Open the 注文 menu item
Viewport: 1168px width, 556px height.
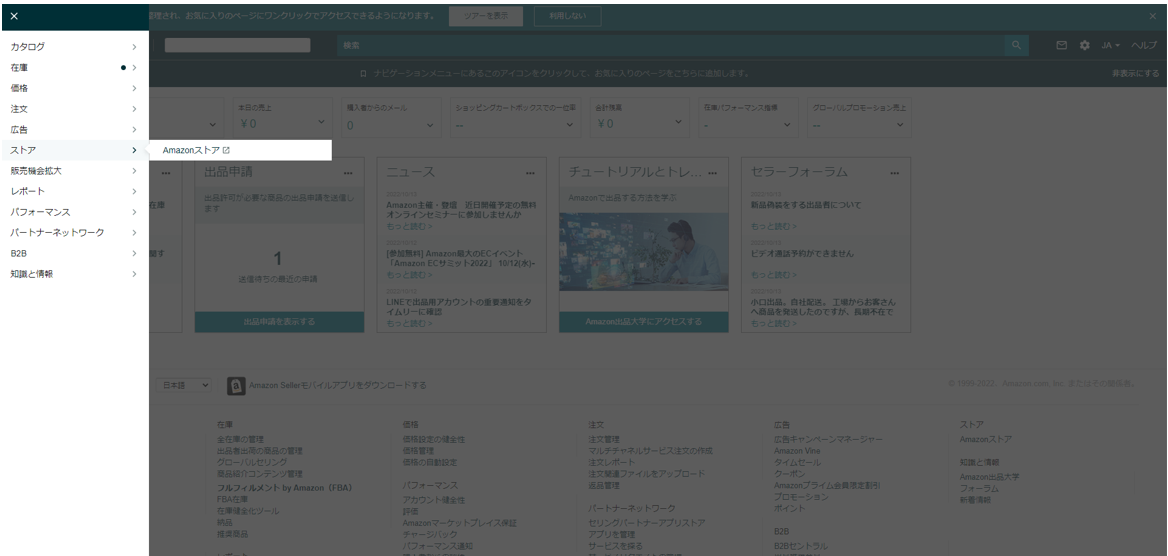[x=74, y=109]
